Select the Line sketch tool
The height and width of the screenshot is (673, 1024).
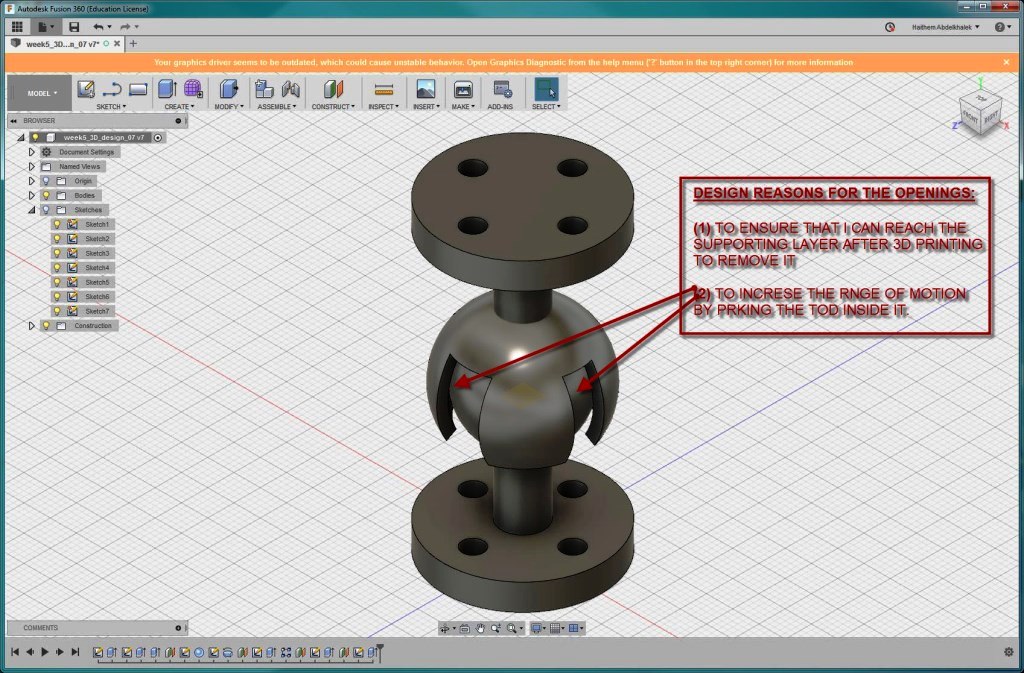[x=112, y=89]
